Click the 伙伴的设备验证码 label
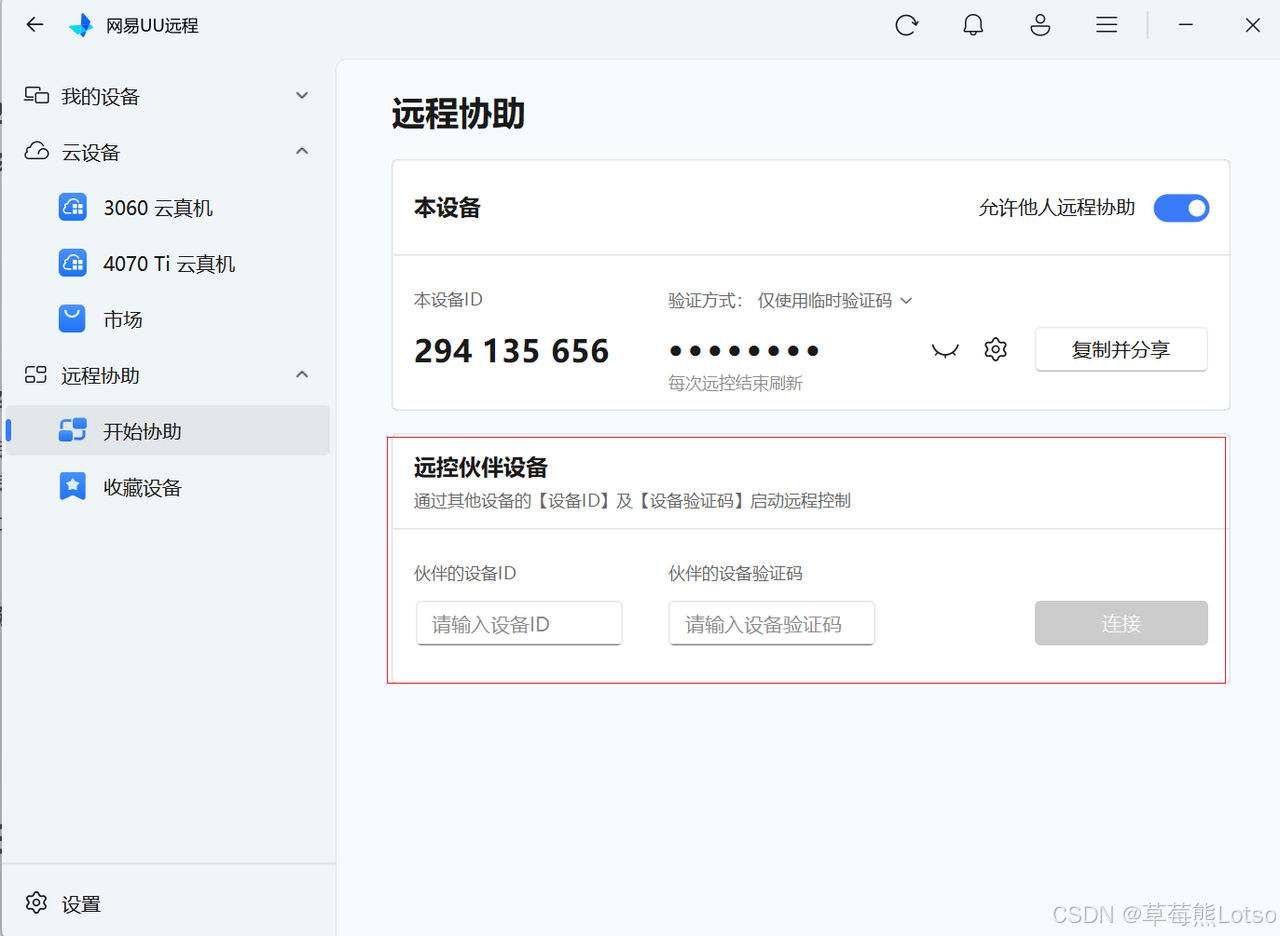 pos(735,573)
